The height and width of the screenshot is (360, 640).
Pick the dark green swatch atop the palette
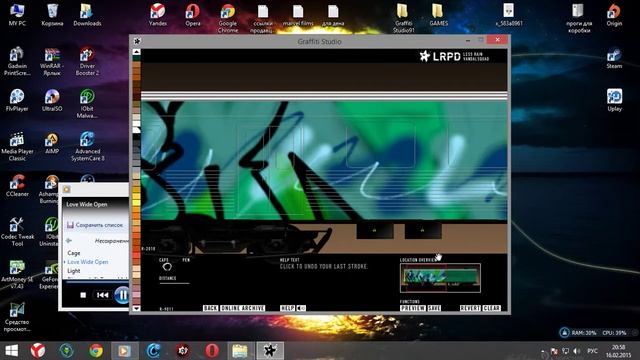136,59
